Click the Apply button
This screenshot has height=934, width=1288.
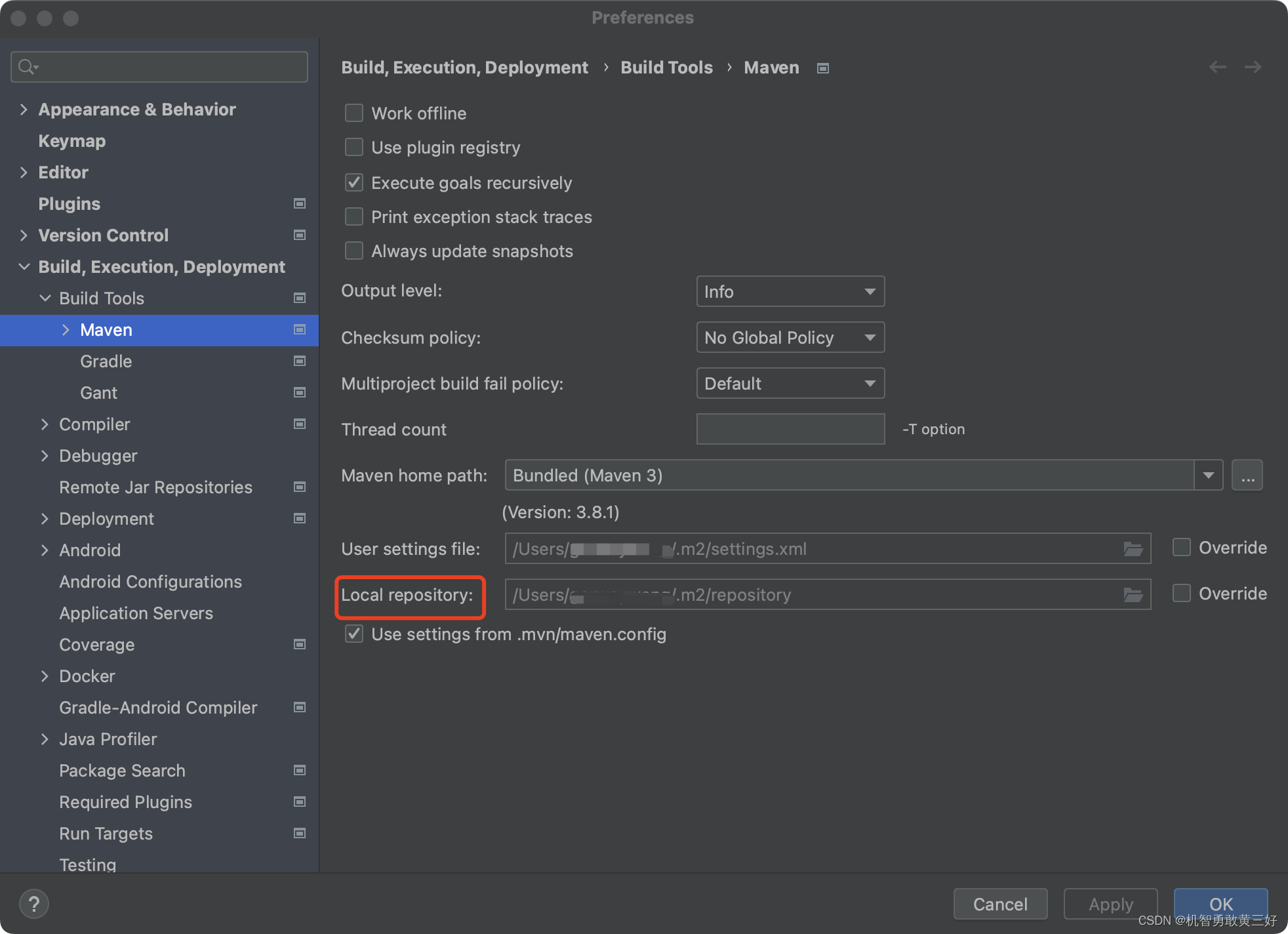pos(1110,904)
